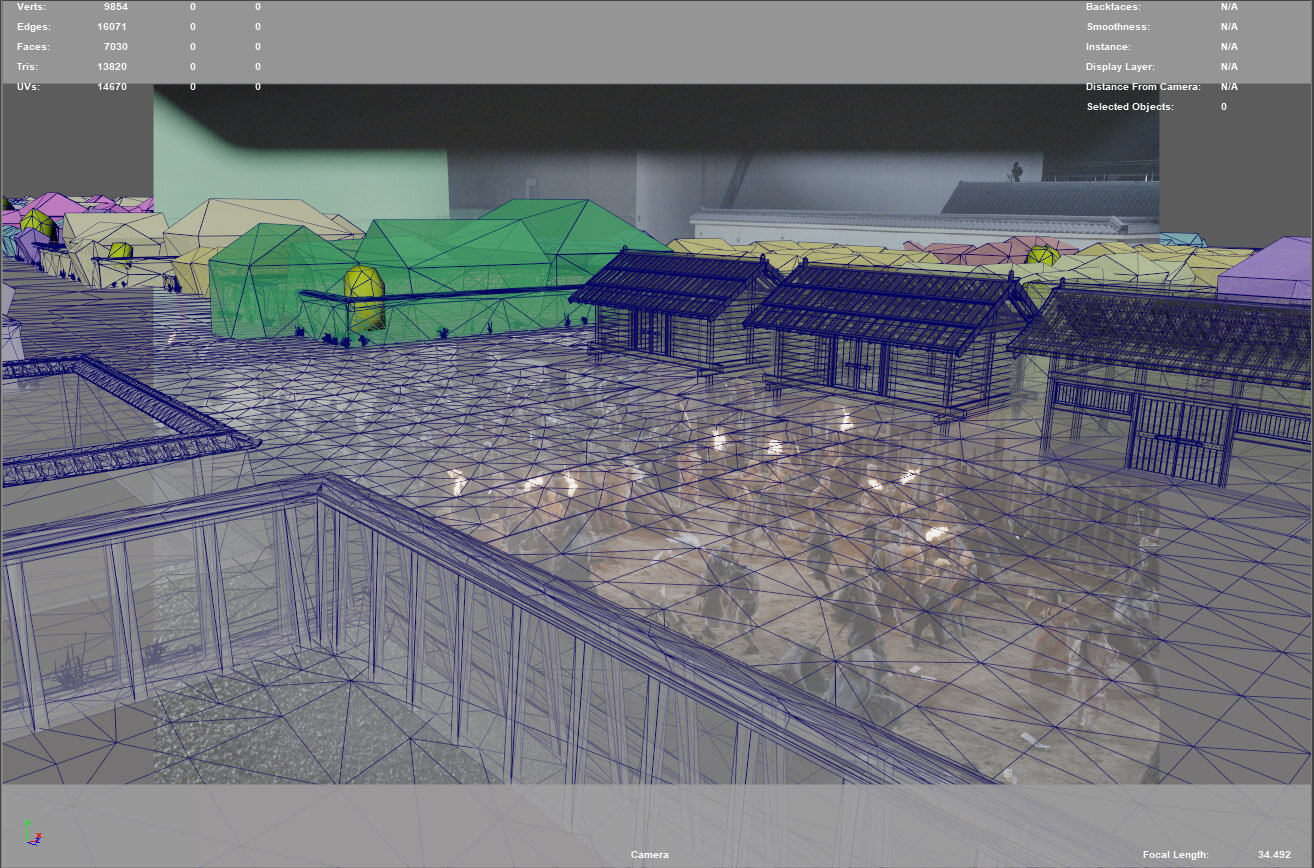Click the Verts count 9854
Image resolution: width=1314 pixels, height=868 pixels.
coord(115,7)
